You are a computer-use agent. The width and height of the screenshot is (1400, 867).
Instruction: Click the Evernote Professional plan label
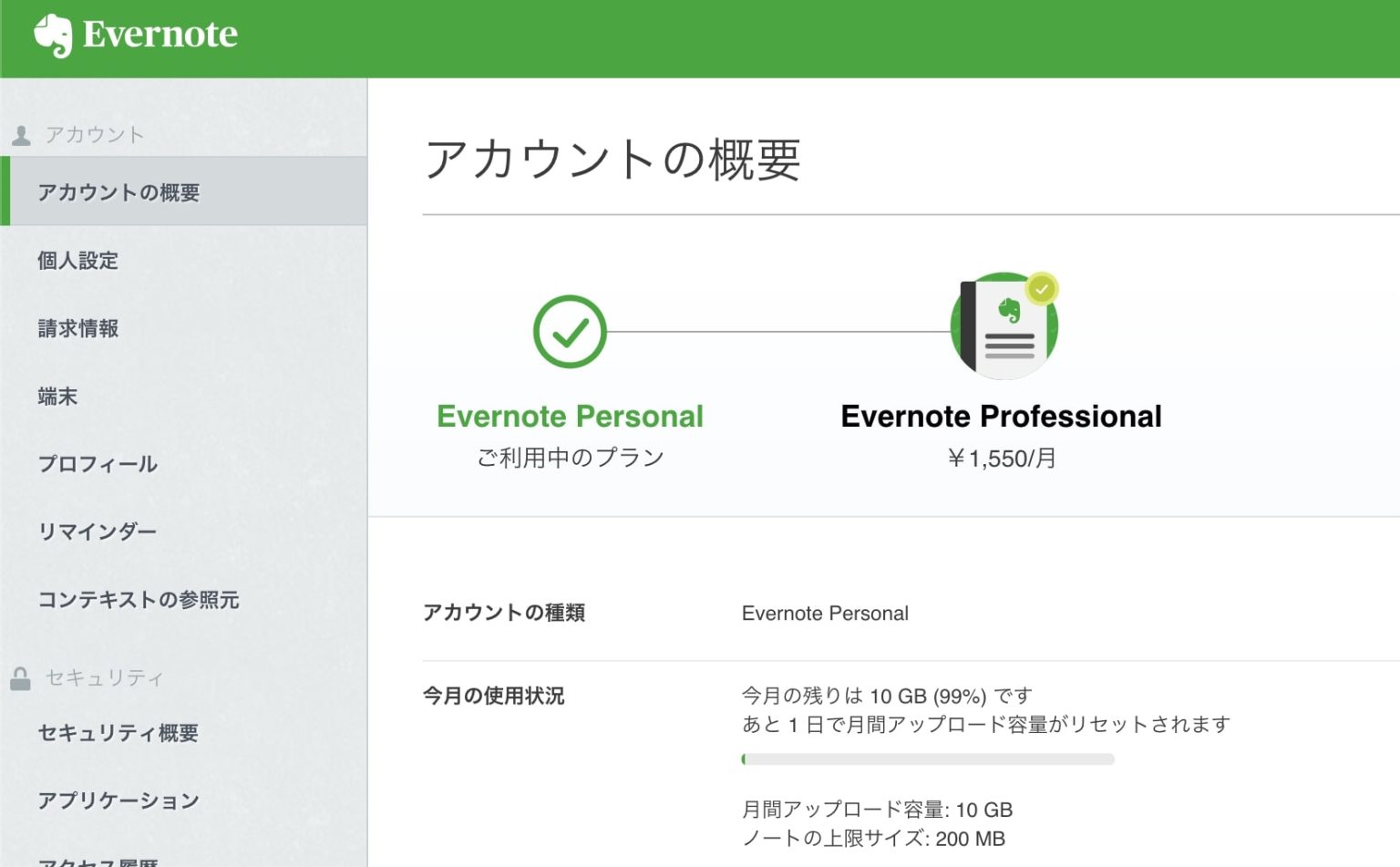click(x=1002, y=416)
